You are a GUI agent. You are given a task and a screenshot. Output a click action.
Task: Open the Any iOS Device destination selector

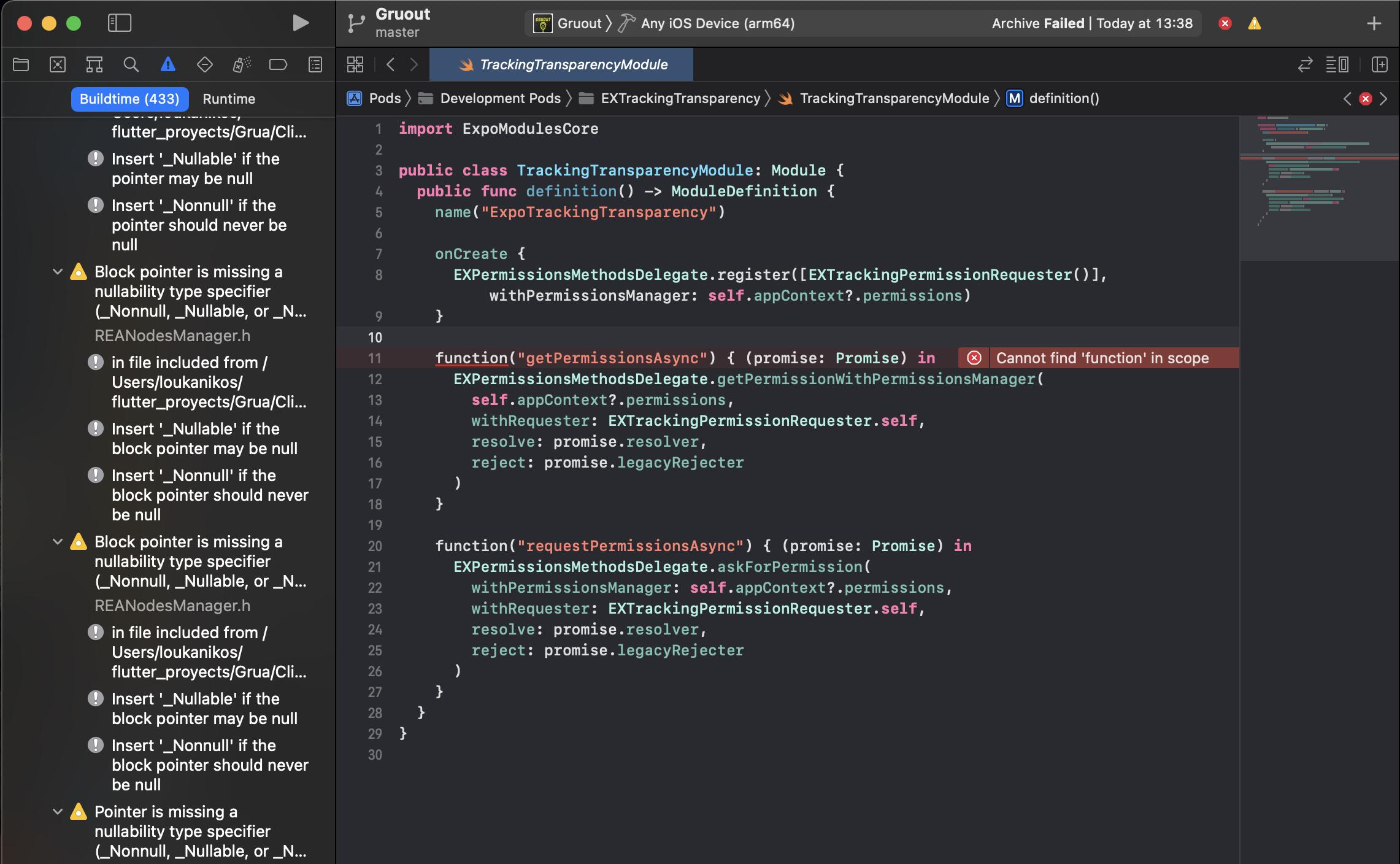click(x=717, y=23)
